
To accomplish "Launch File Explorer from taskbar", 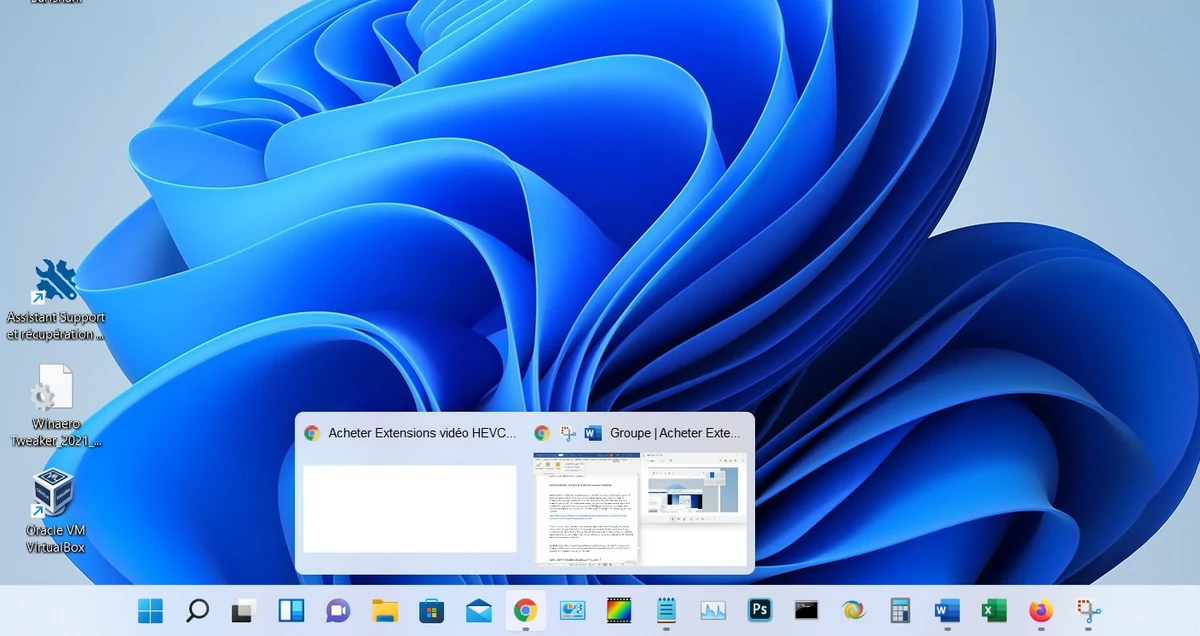I will point(385,610).
